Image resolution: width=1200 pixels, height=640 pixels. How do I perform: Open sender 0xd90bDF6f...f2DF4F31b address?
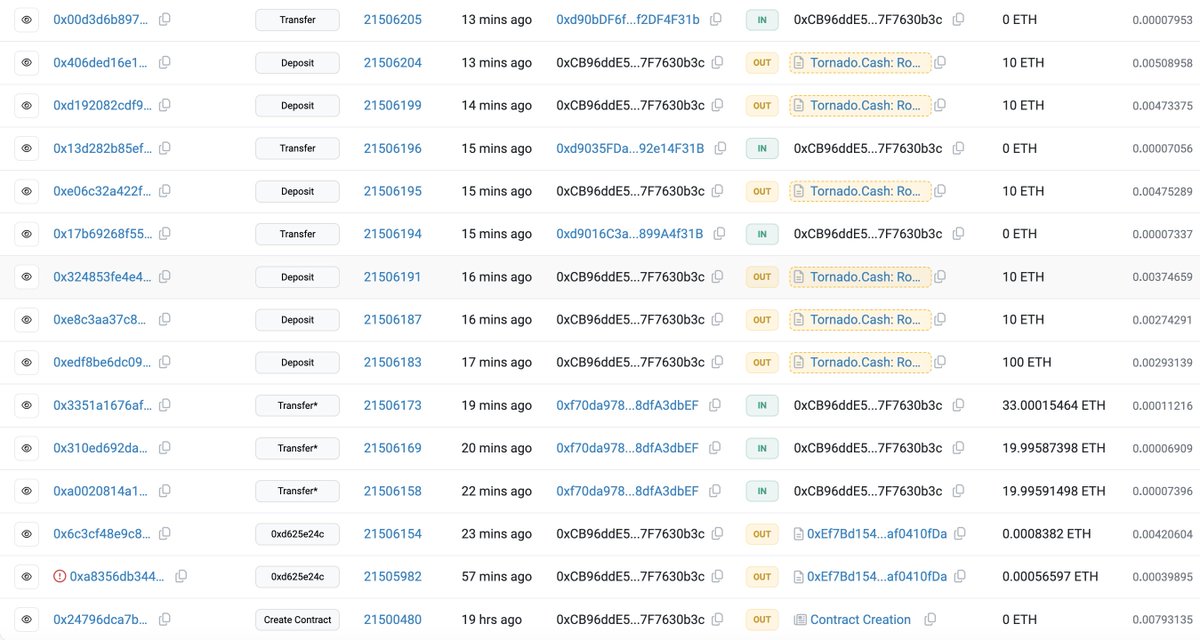coord(628,19)
